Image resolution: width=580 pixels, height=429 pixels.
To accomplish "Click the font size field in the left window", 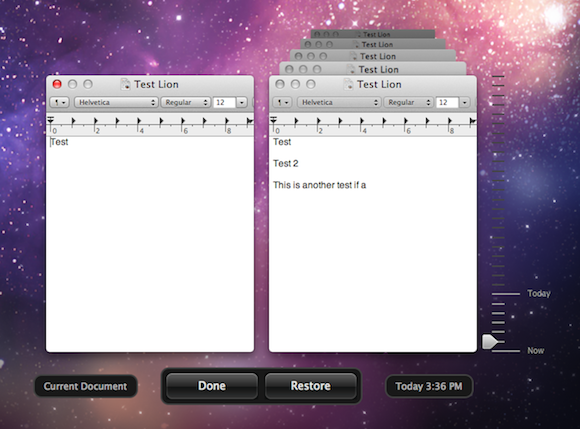I will click(x=224, y=102).
